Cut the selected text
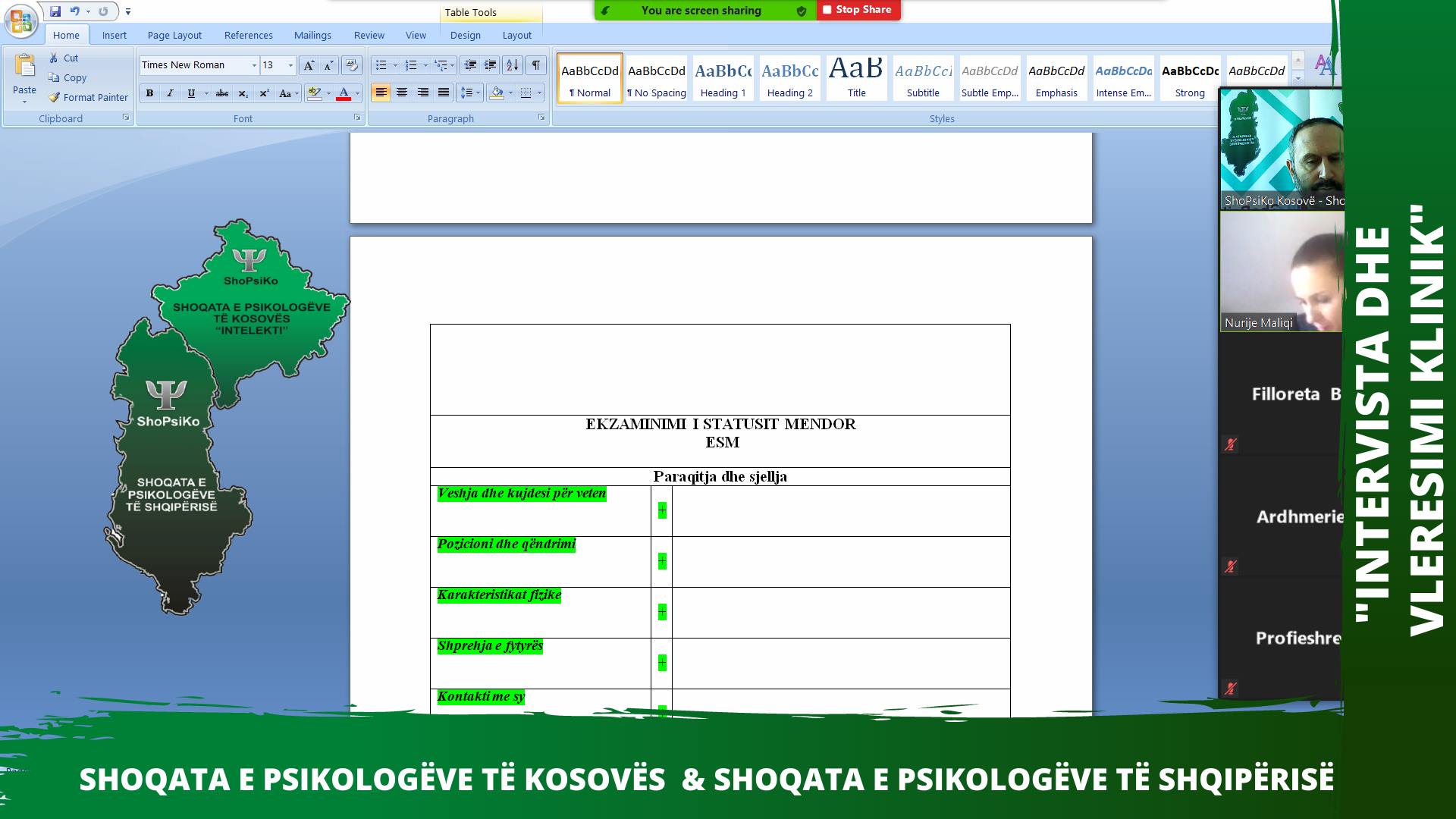This screenshot has width=1456, height=819. [64, 58]
